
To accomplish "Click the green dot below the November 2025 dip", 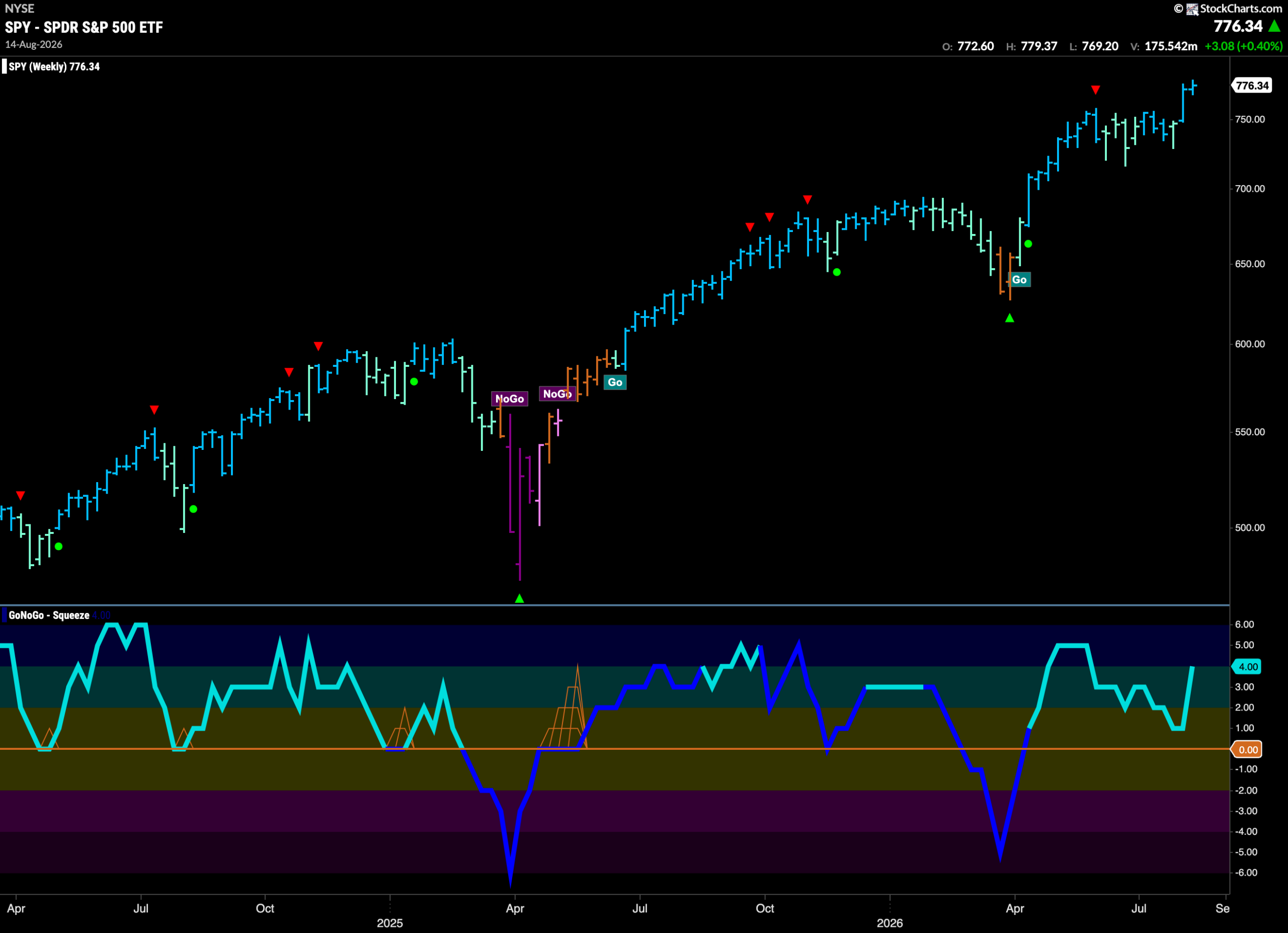I will 837,272.
